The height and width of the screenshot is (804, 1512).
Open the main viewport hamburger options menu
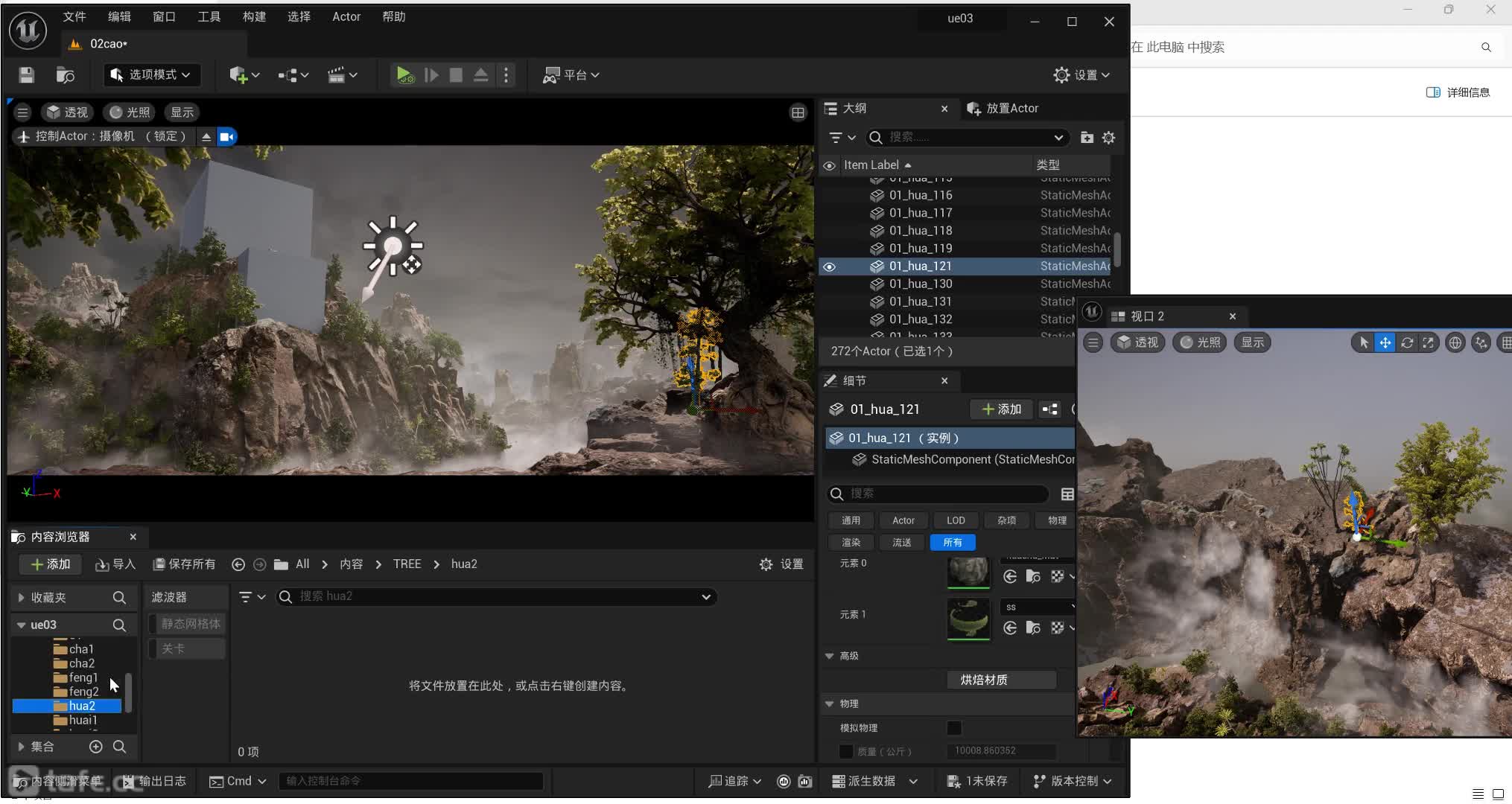coord(23,112)
